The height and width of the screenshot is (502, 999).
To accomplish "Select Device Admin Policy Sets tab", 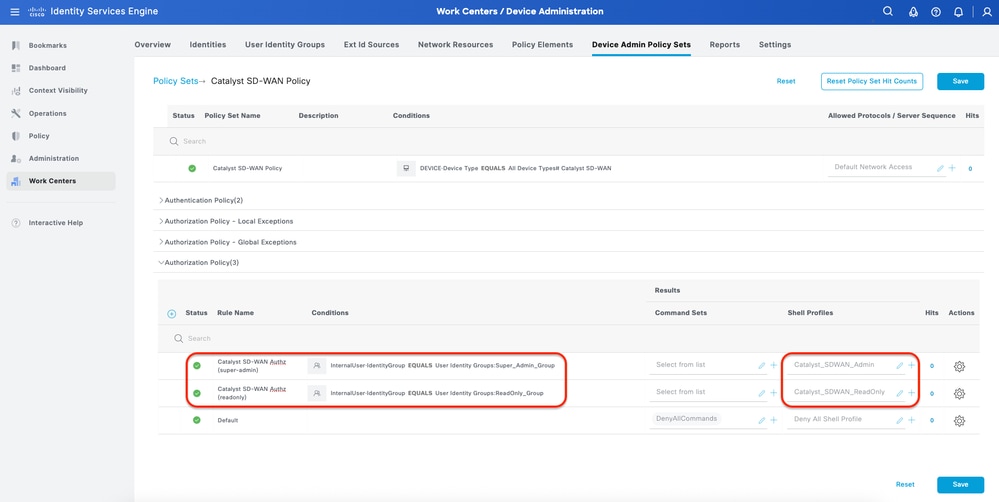I will pyautogui.click(x=641, y=45).
